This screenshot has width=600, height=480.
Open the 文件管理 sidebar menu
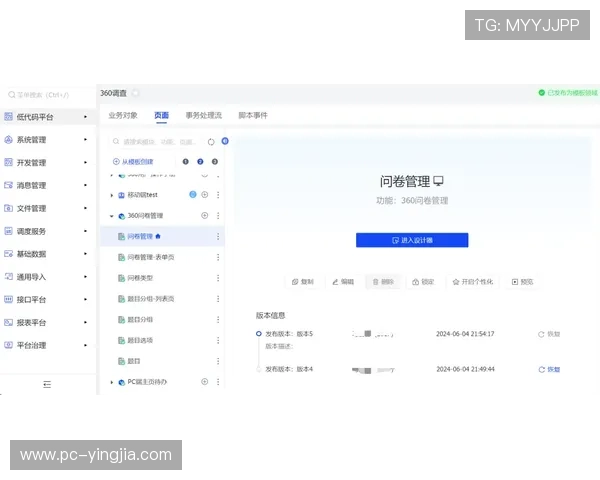[47, 208]
